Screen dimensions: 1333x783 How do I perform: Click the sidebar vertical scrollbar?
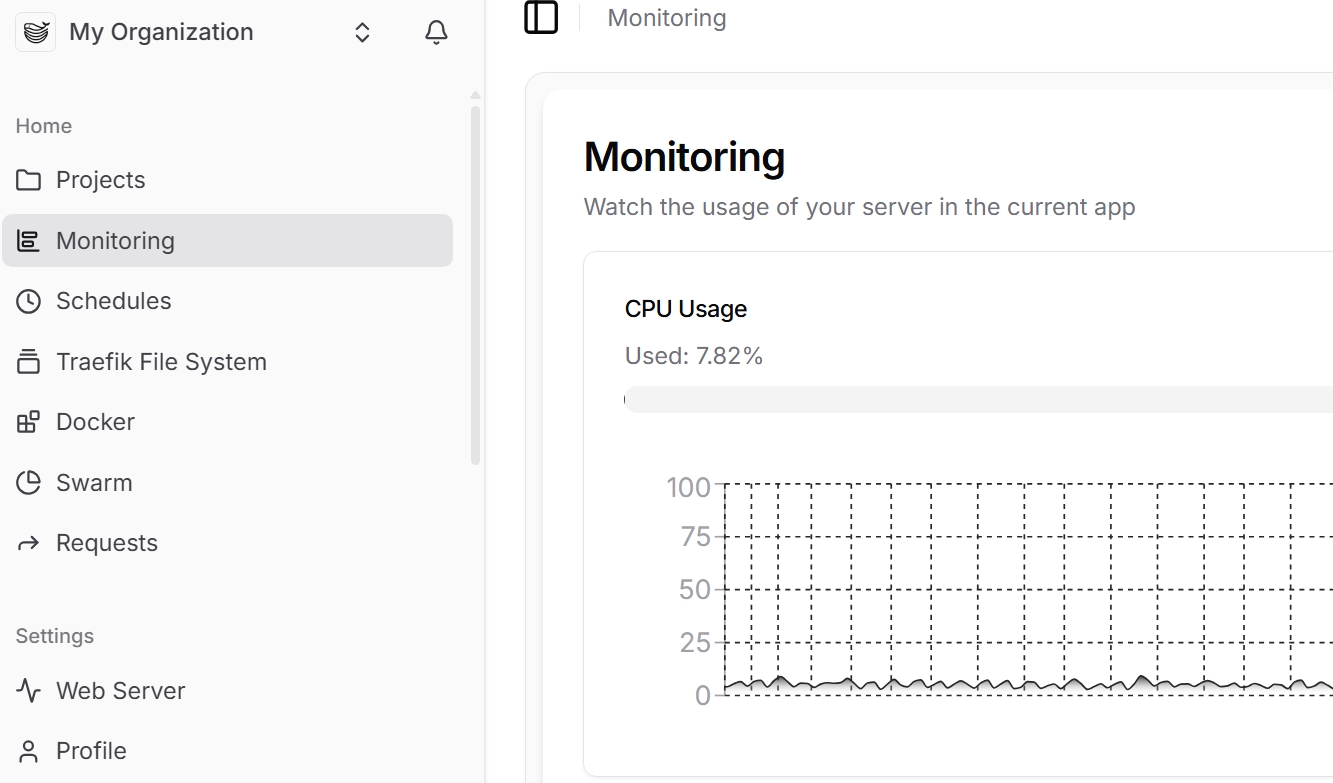click(475, 285)
